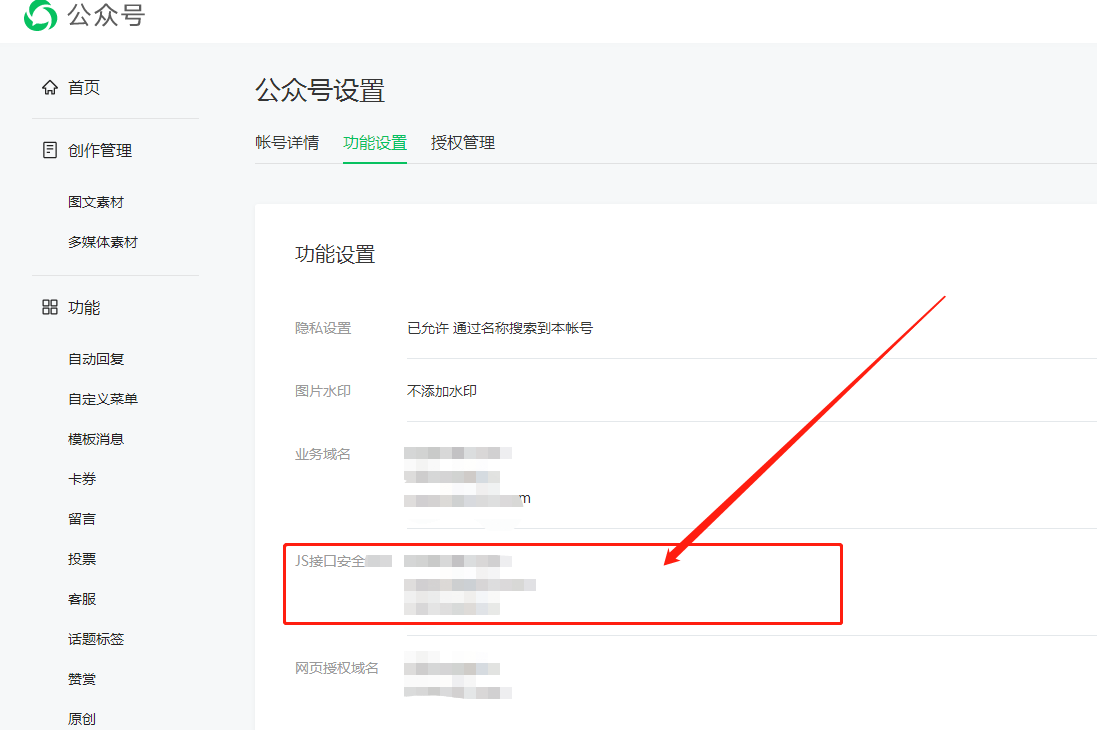The width and height of the screenshot is (1097, 730).
Task: Open 多媒体素材 in the sidebar
Action: [x=103, y=242]
